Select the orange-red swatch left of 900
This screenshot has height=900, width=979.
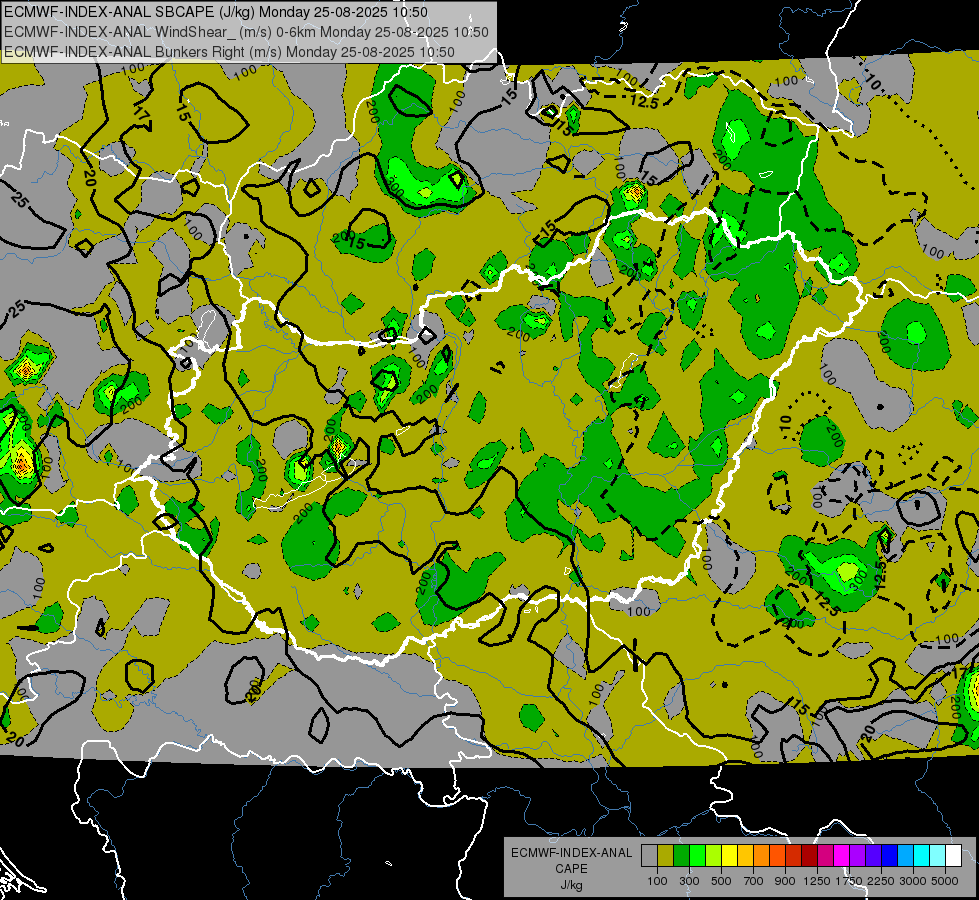click(x=777, y=856)
